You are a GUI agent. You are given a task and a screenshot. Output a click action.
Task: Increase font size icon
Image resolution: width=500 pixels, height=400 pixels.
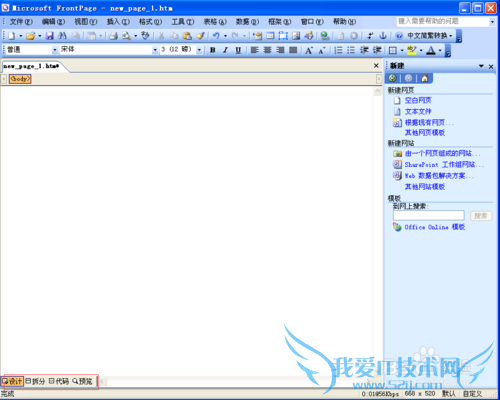(x=309, y=50)
